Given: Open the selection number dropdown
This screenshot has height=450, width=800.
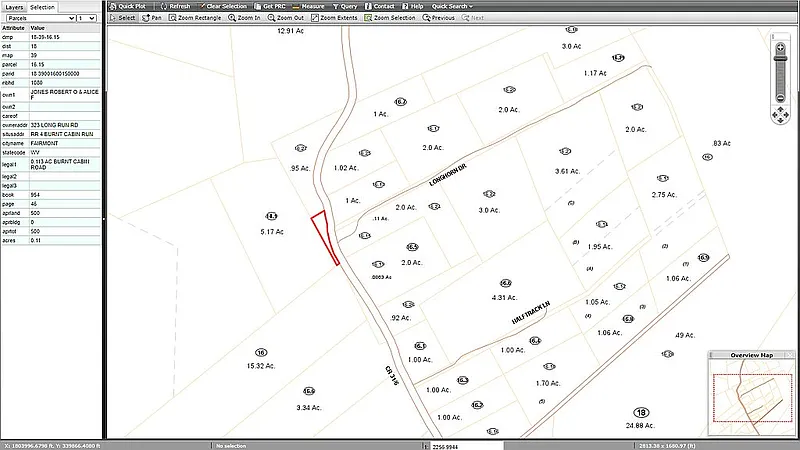Looking at the screenshot, I should click(88, 18).
